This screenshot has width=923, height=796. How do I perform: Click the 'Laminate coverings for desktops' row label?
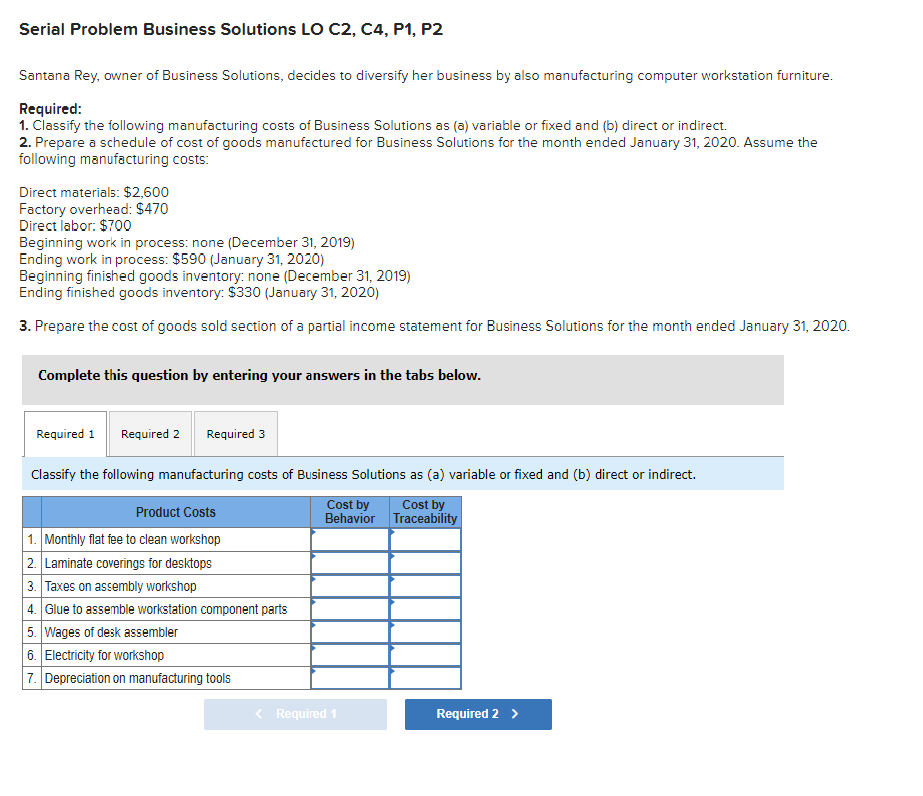coord(128,563)
